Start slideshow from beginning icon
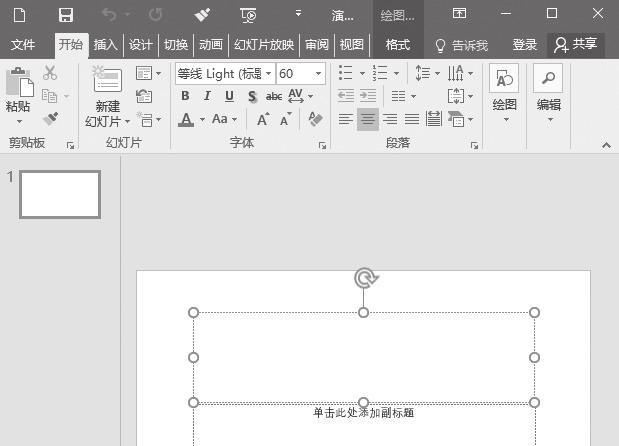The width and height of the screenshot is (619, 446). pos(248,15)
